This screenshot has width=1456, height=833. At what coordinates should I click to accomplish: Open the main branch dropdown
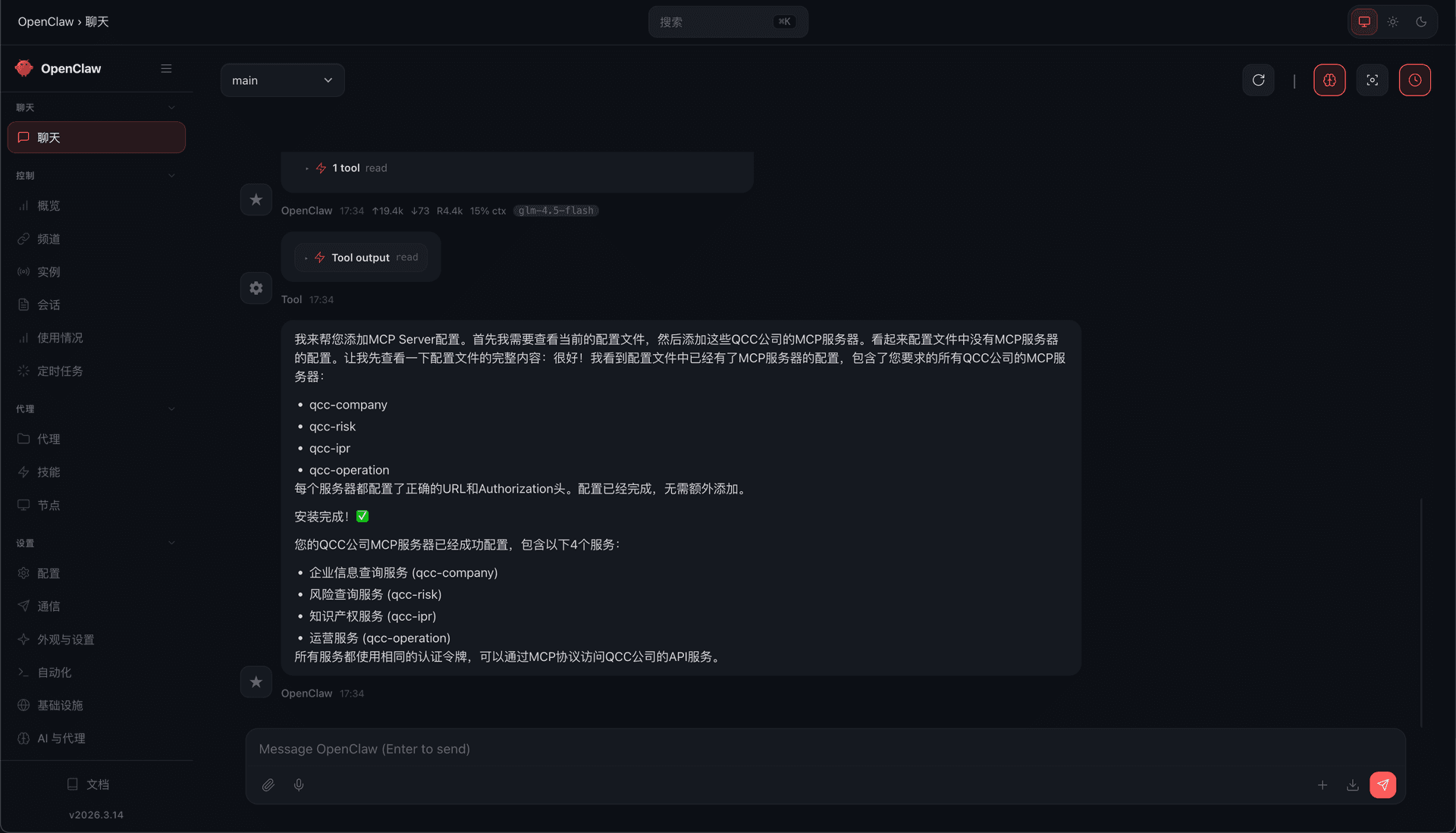[282, 80]
